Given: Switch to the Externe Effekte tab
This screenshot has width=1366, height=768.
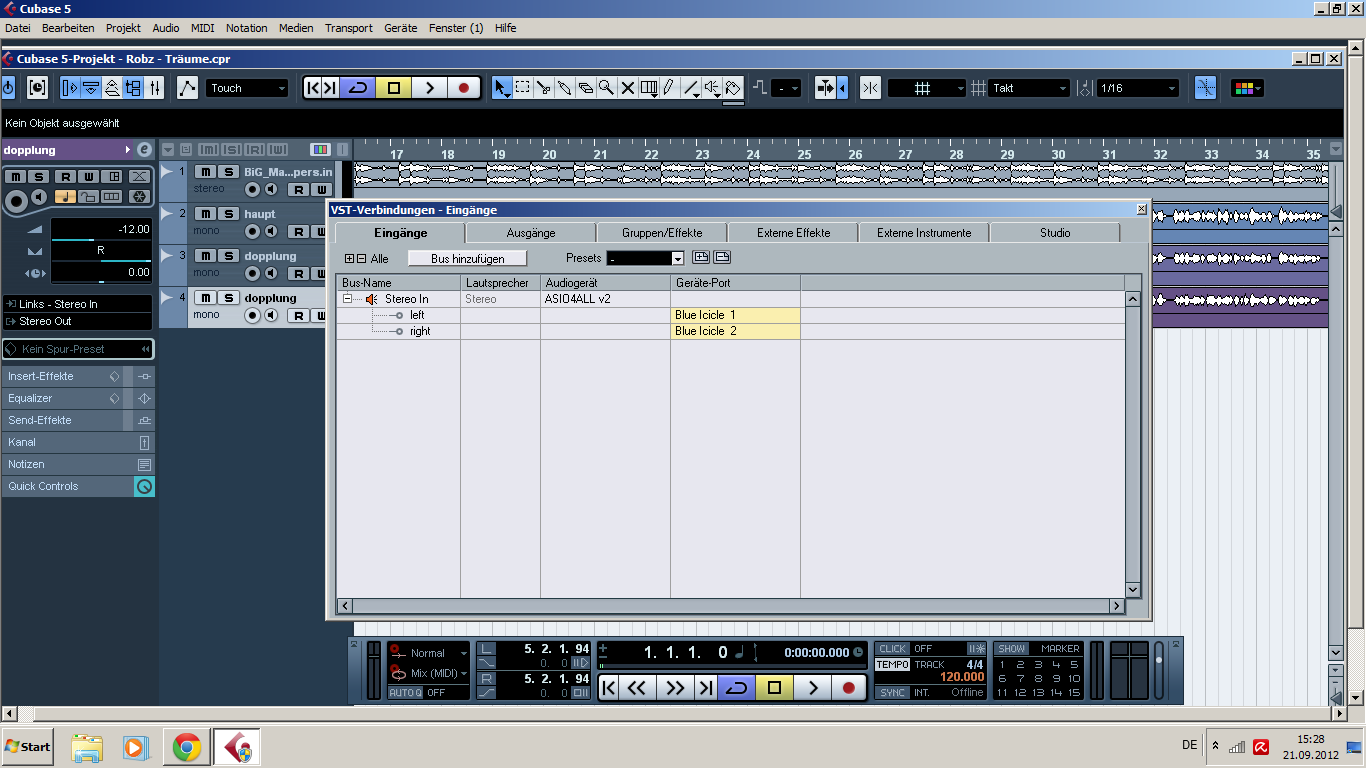Looking at the screenshot, I should (x=793, y=233).
